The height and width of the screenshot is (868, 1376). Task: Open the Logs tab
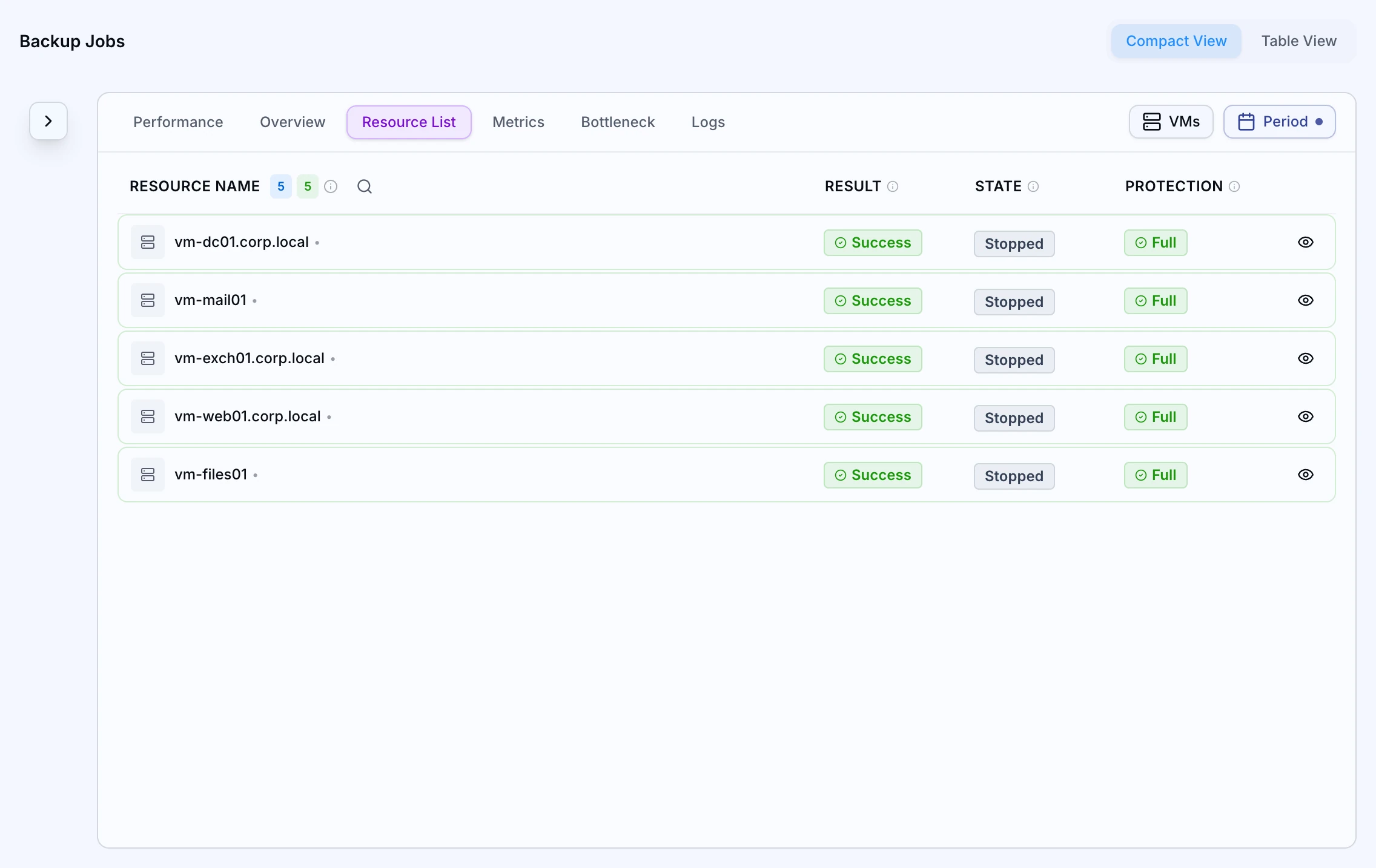coord(708,122)
